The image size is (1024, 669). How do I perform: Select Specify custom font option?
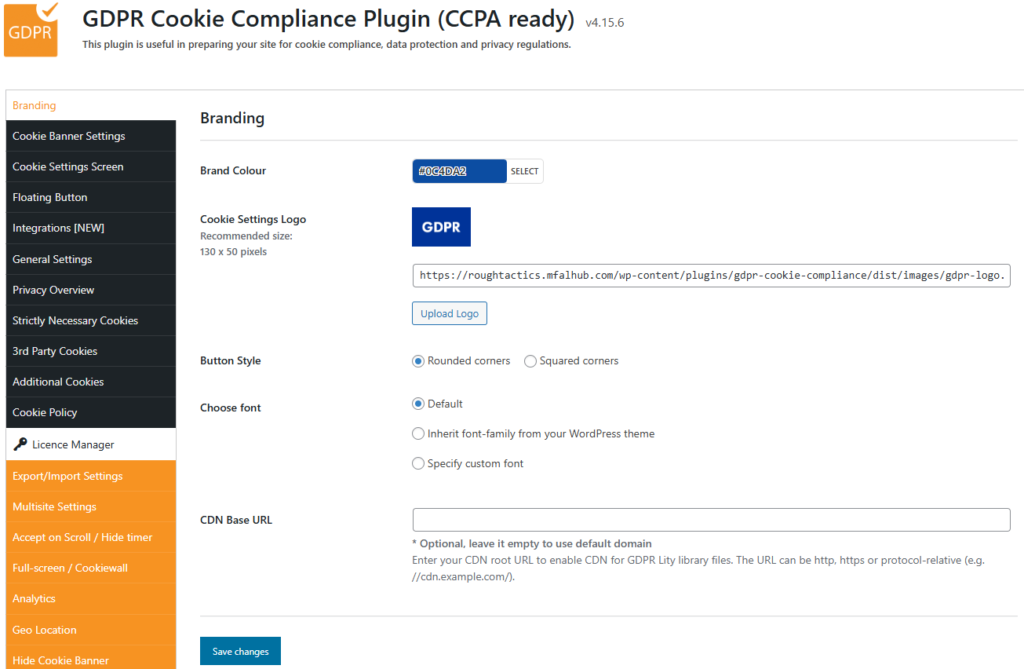(x=418, y=463)
